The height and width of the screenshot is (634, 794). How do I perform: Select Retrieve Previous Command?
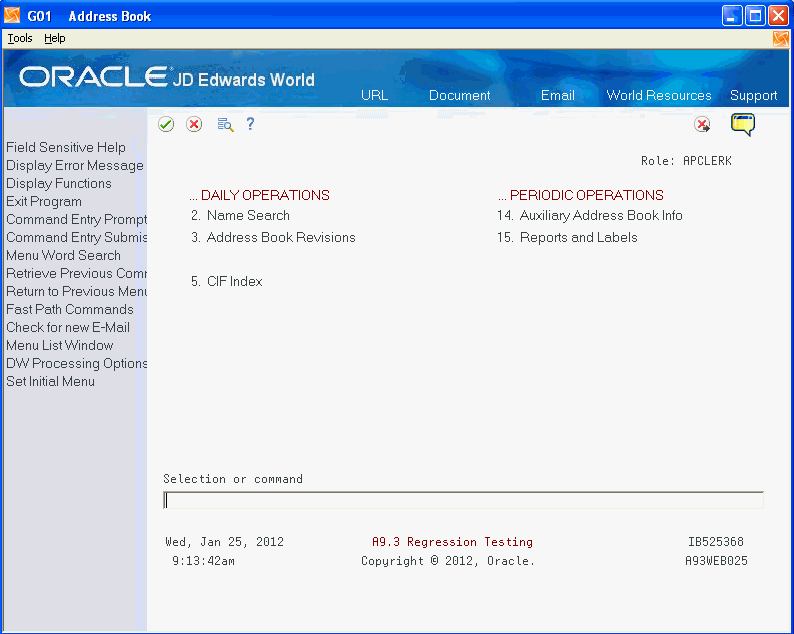76,273
